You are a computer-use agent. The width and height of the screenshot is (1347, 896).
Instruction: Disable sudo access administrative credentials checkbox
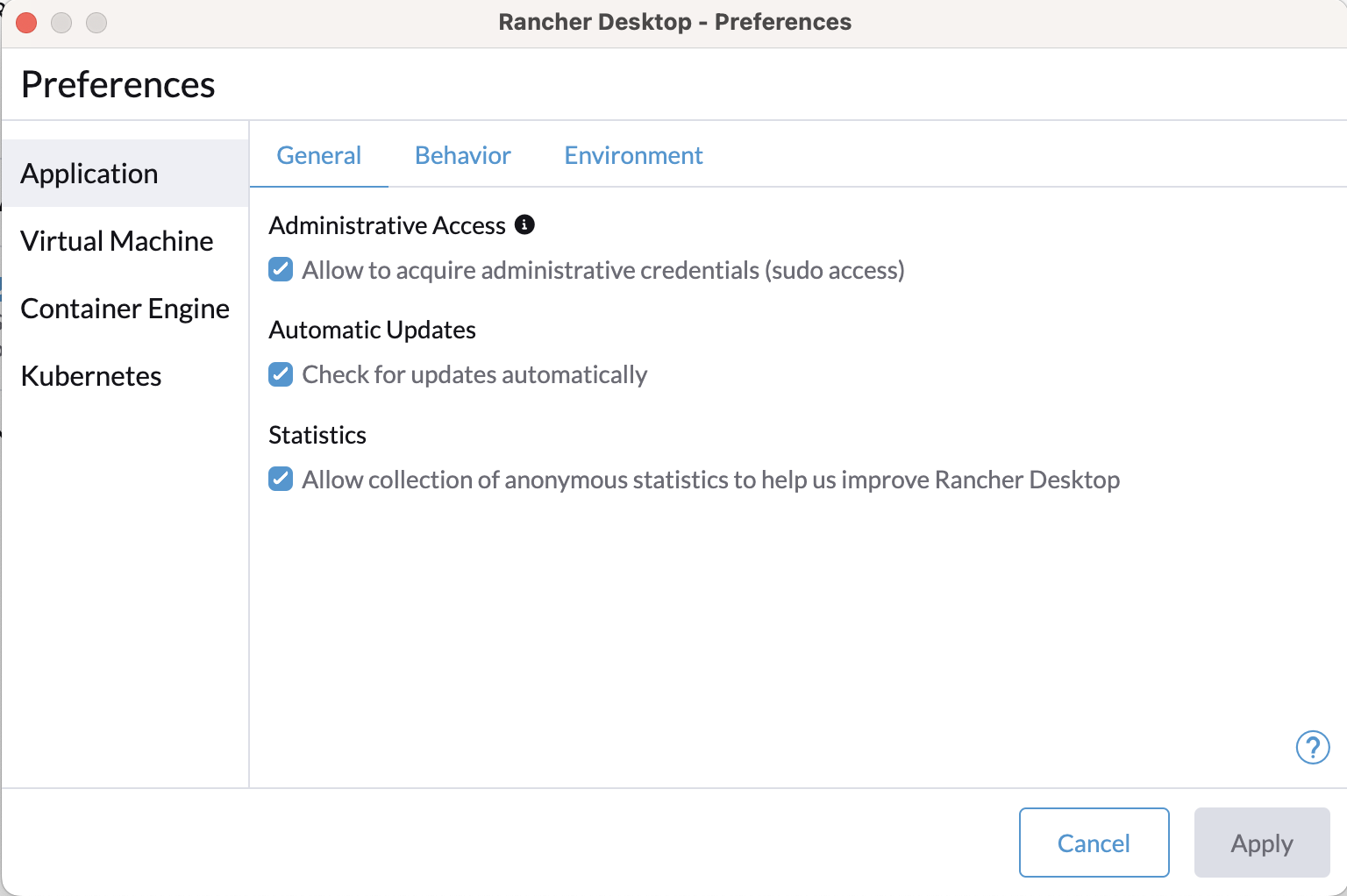point(281,269)
